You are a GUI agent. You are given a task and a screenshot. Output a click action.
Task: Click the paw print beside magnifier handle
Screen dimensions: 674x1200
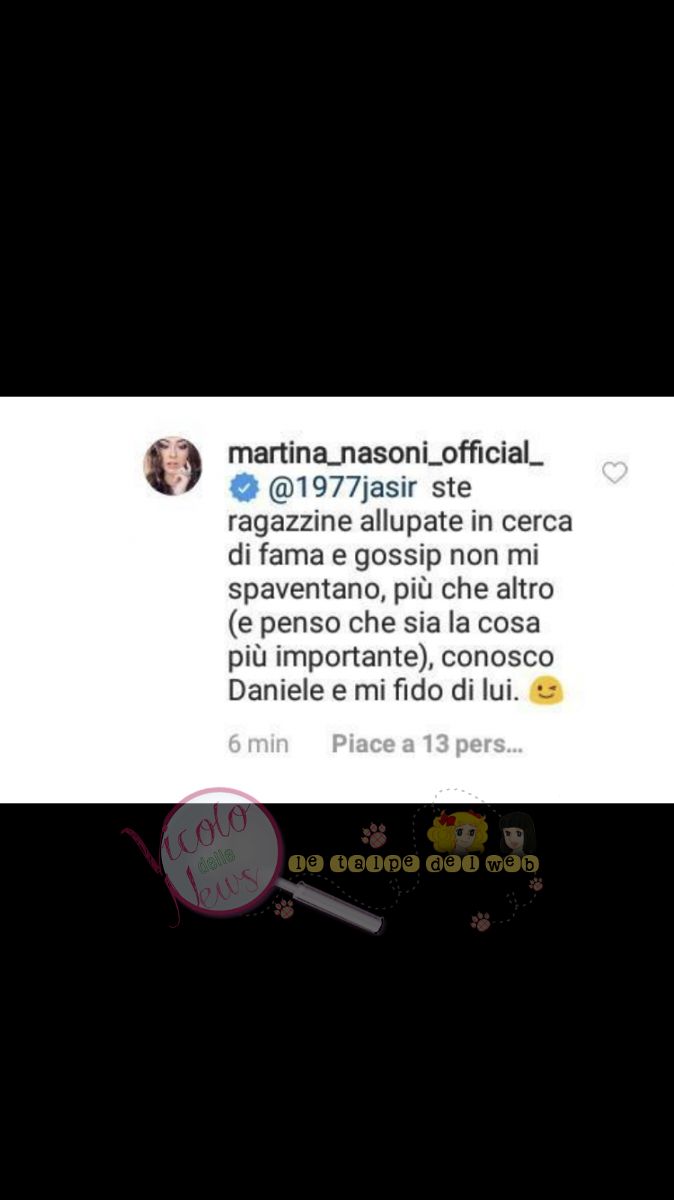pyautogui.click(x=285, y=908)
